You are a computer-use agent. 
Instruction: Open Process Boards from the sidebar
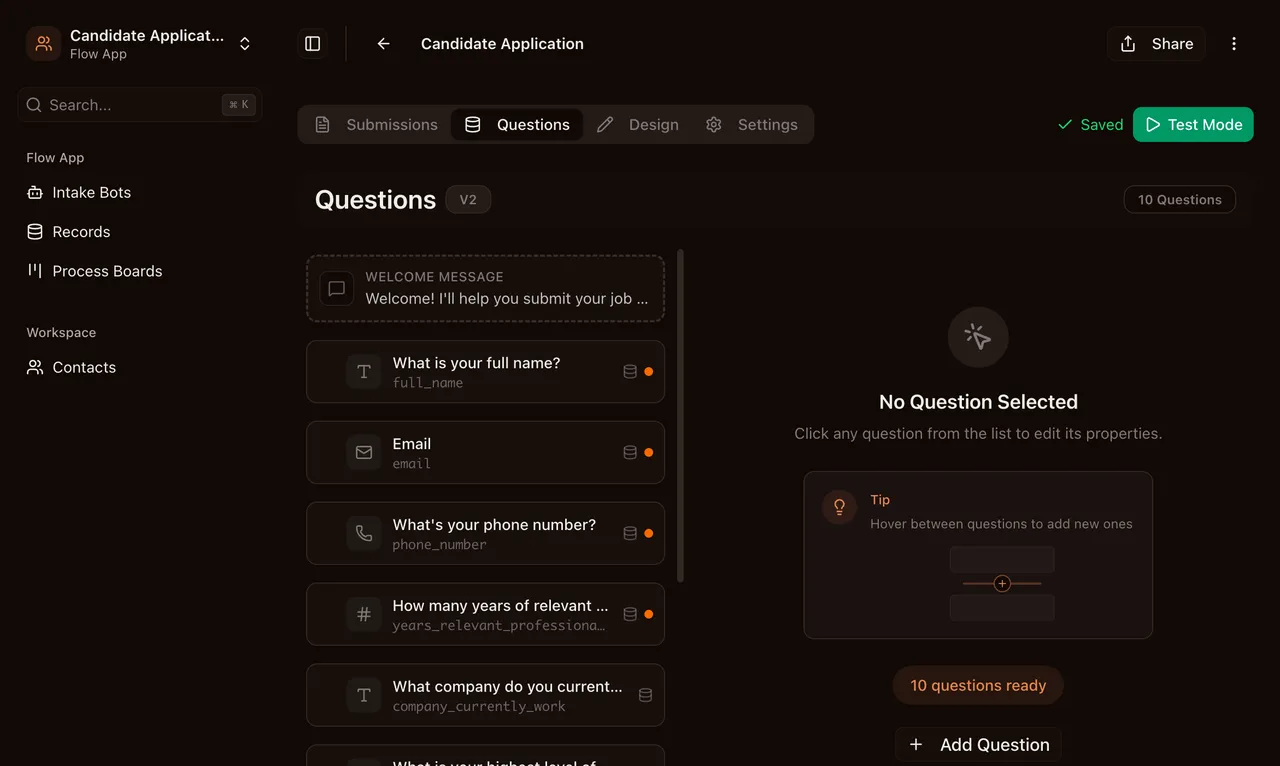point(106,271)
